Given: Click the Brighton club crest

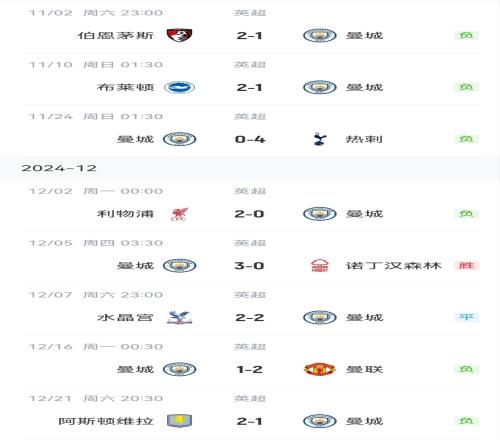Looking at the screenshot, I should [179, 87].
